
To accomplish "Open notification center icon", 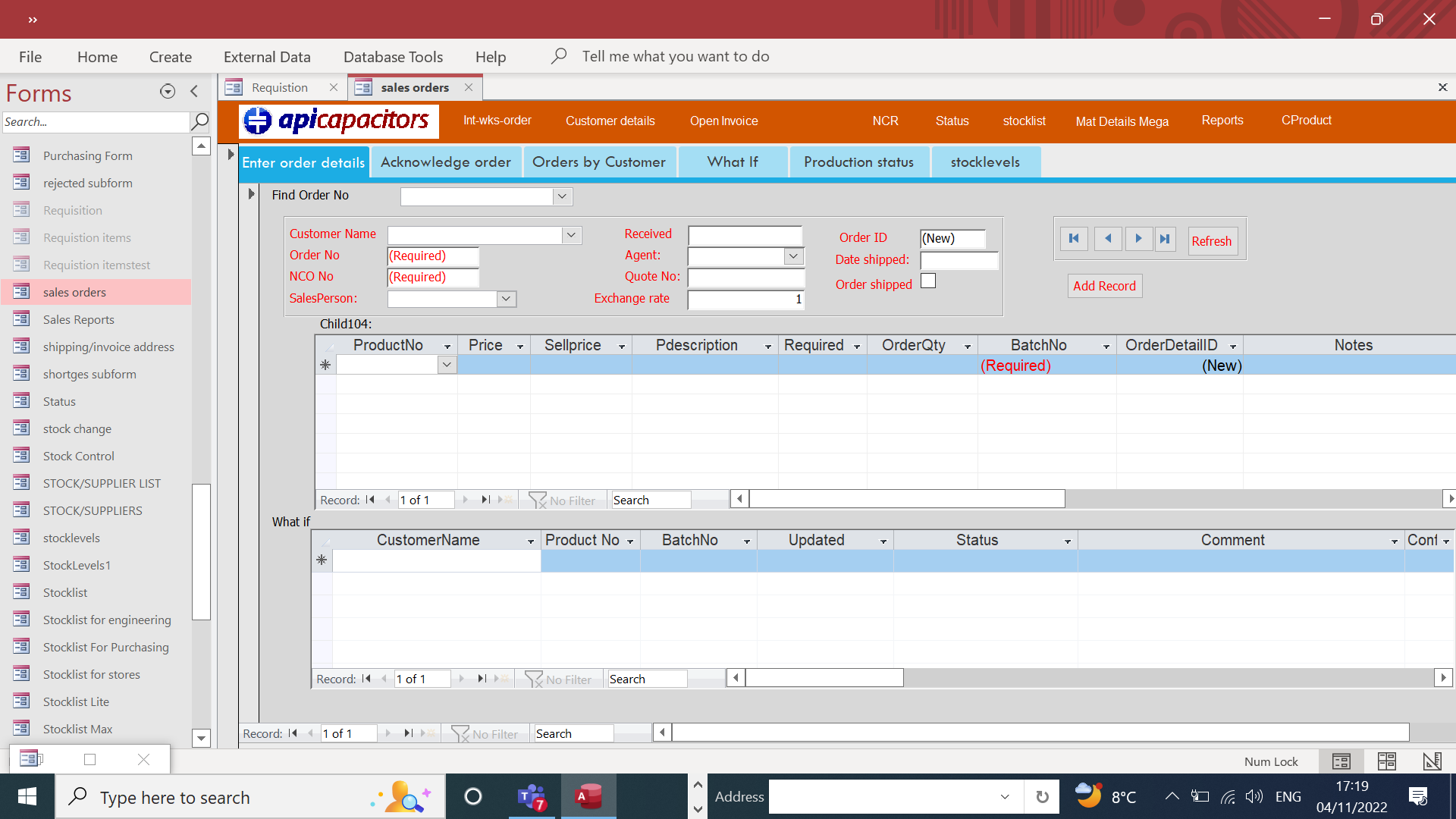I will point(1418,796).
